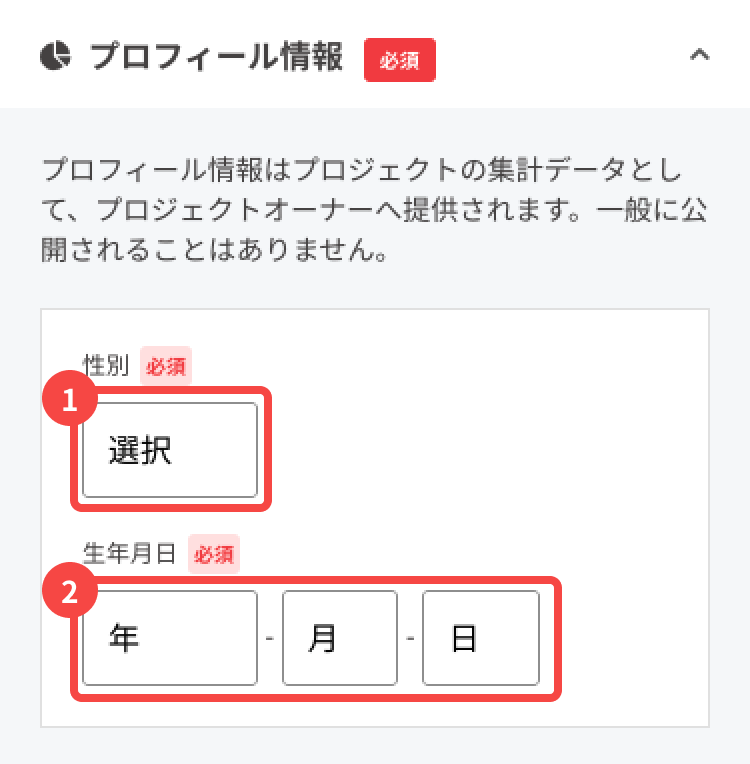Click the dash between 年 and 月

[270, 638]
